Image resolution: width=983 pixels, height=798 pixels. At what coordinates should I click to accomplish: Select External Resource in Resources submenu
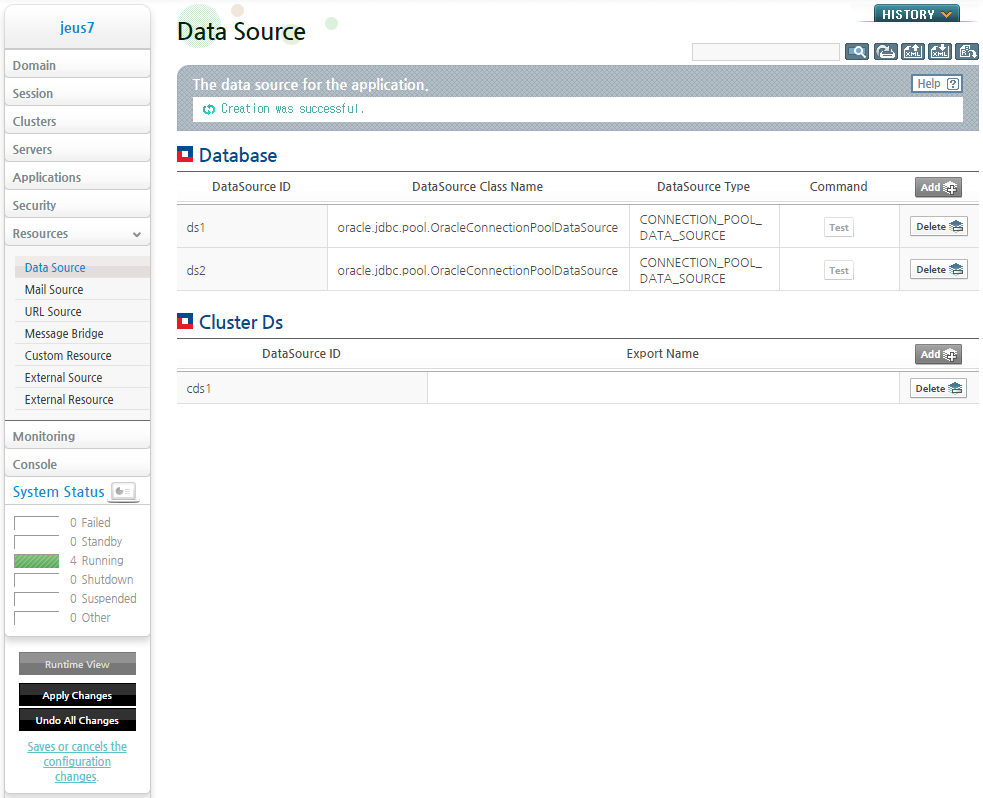click(x=82, y=399)
